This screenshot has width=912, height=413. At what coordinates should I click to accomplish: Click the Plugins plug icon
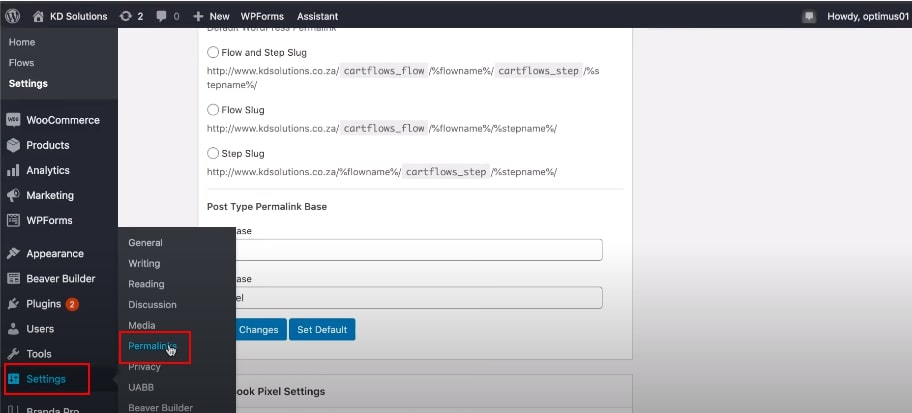(13, 304)
